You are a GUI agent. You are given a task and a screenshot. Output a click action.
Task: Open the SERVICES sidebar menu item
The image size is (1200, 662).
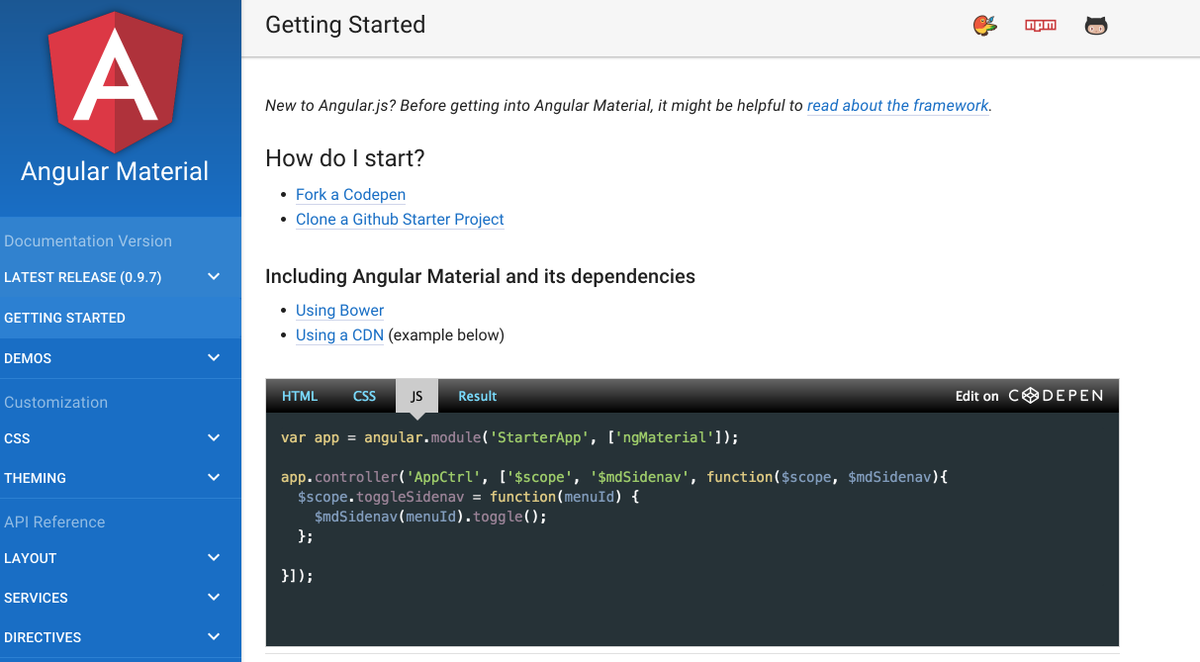coord(120,598)
